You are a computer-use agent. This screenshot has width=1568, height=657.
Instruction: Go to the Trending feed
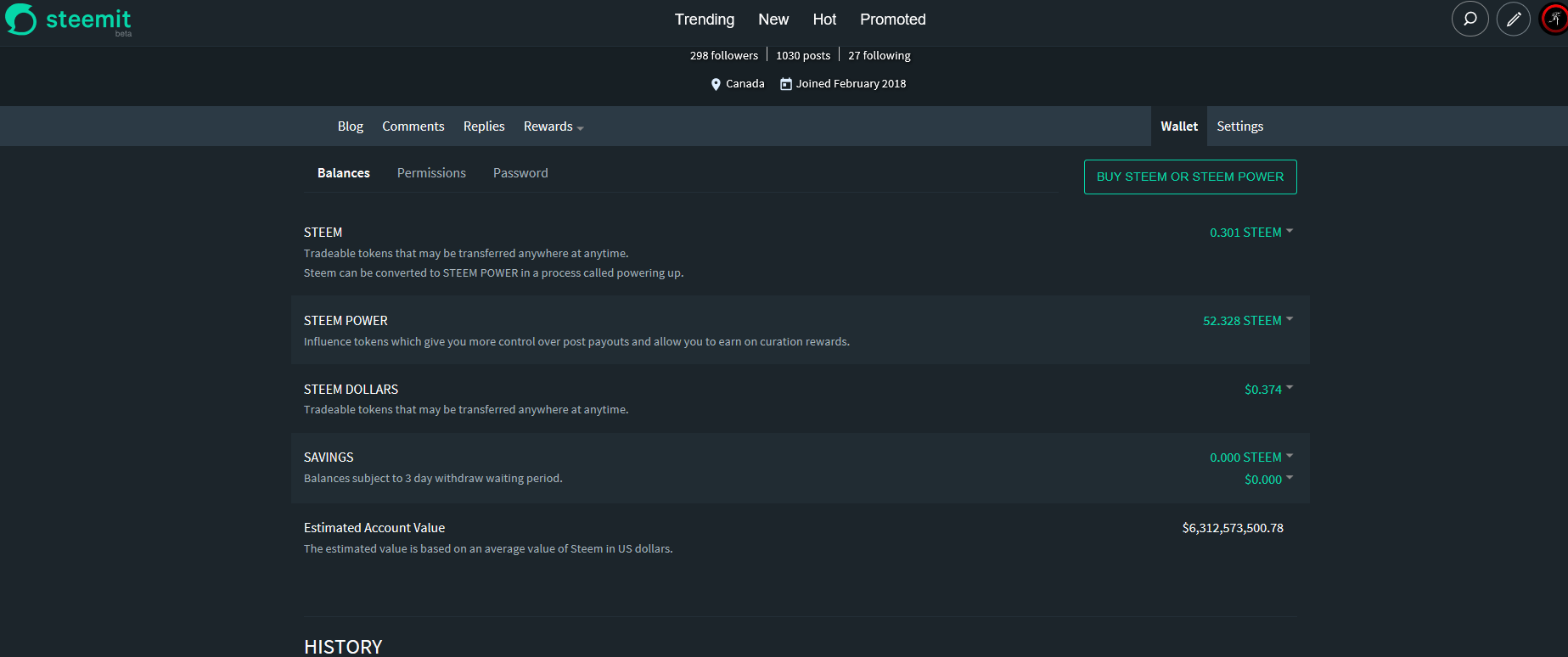pos(705,20)
